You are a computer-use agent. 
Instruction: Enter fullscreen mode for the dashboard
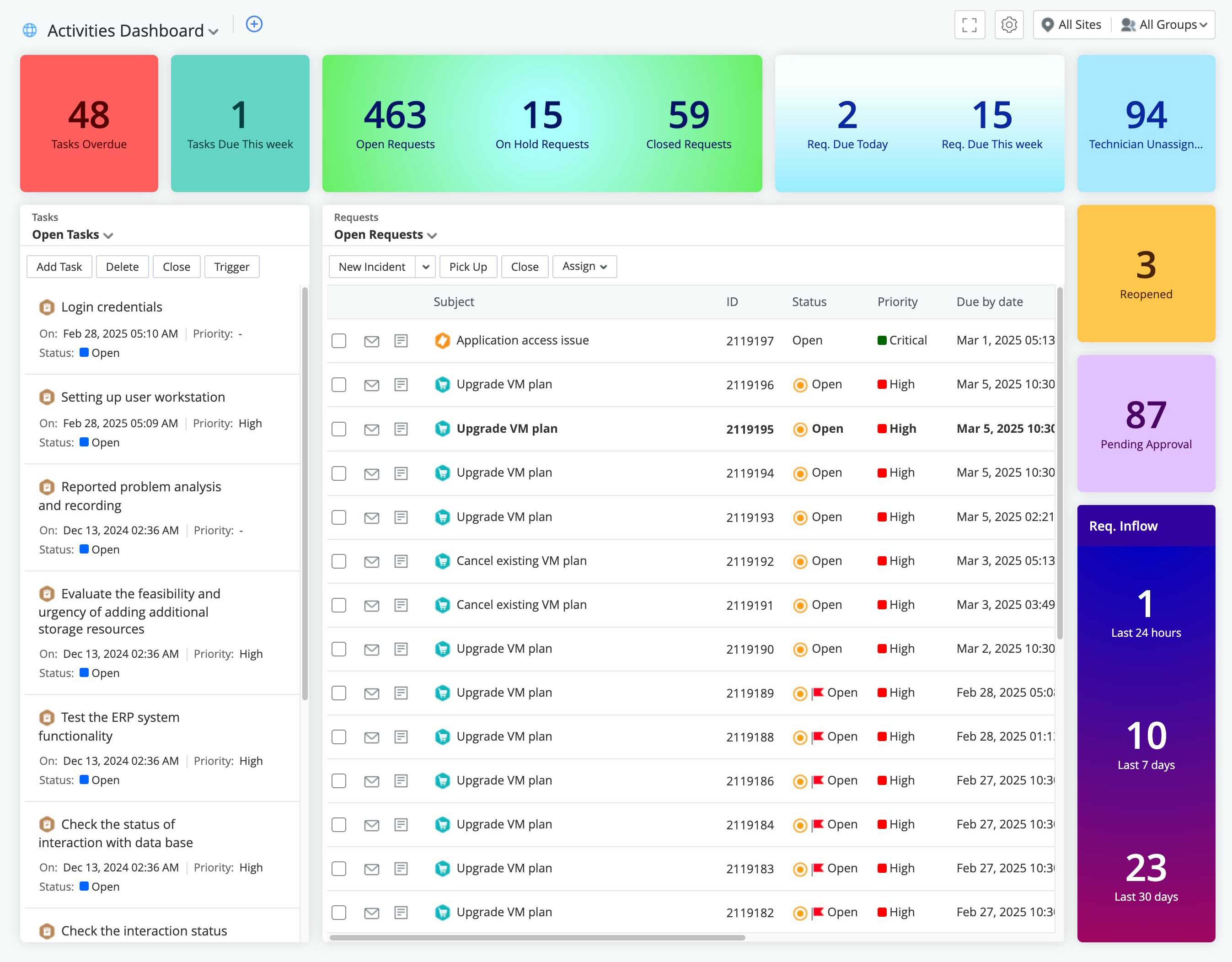(x=969, y=24)
